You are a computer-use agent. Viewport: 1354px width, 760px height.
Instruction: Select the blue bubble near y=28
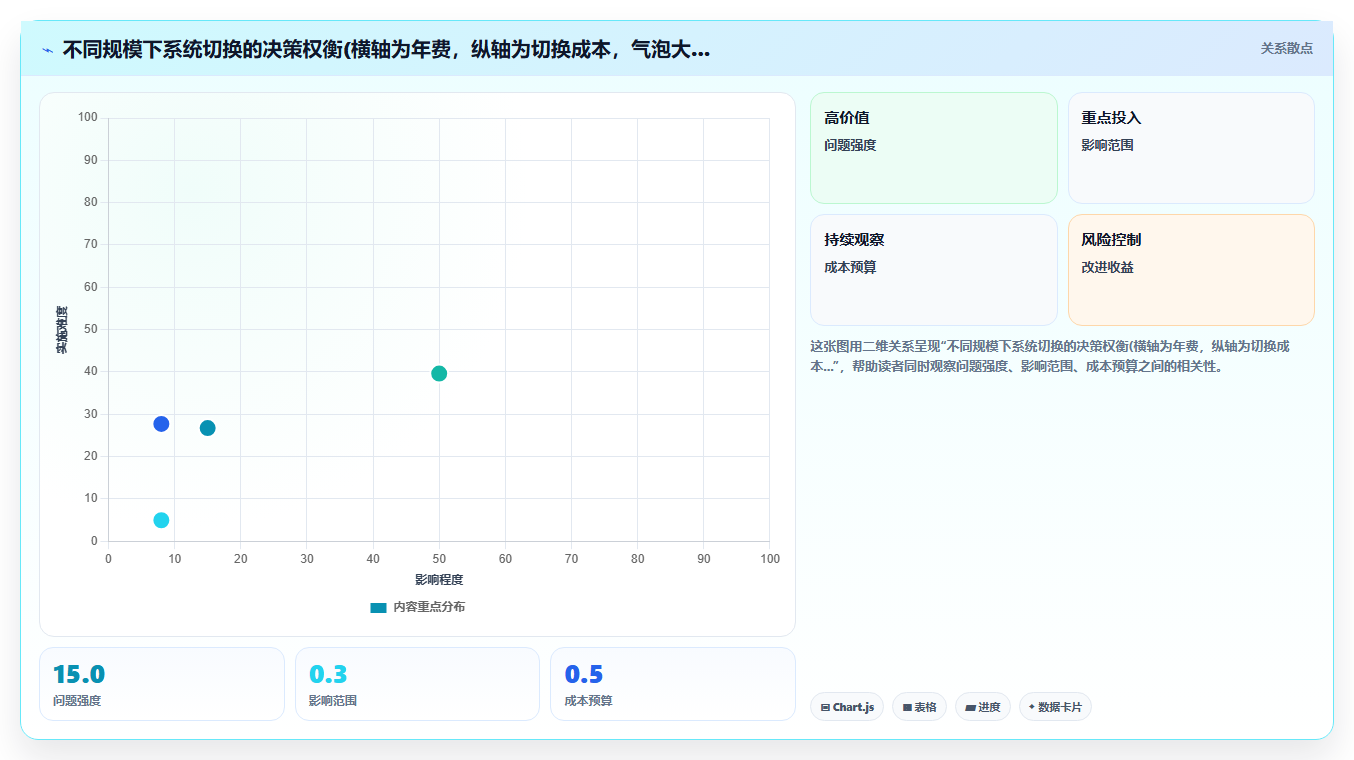click(x=161, y=424)
